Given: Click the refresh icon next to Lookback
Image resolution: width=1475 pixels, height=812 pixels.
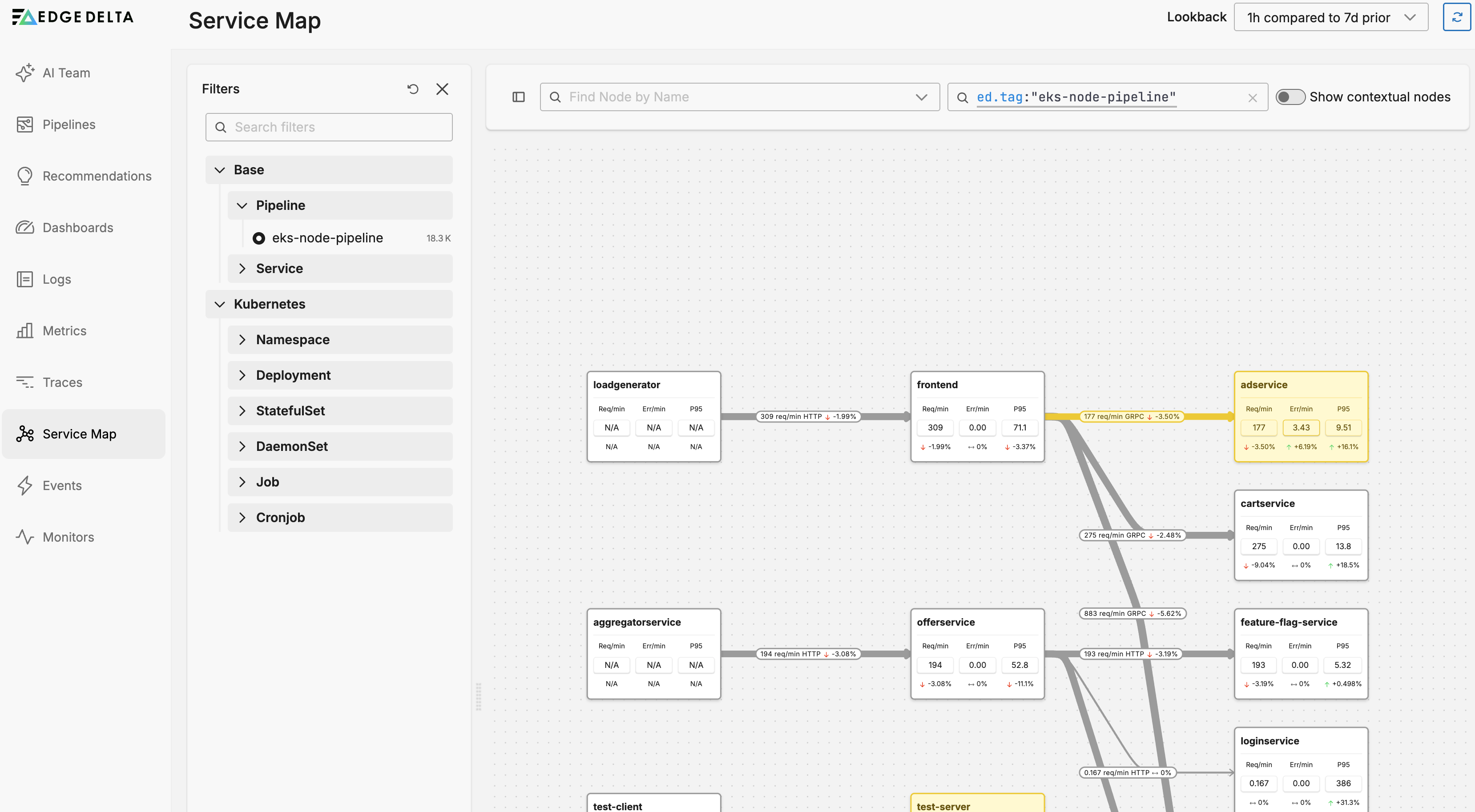Looking at the screenshot, I should click(x=1456, y=17).
